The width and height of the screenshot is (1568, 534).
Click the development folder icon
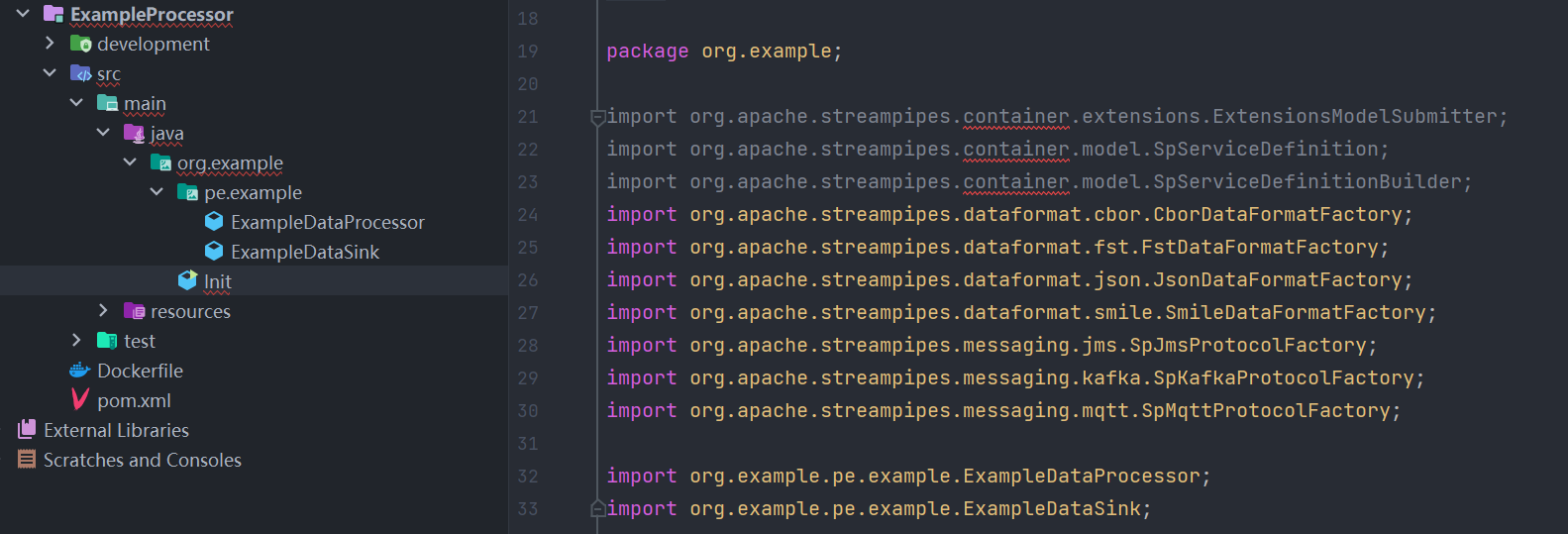(80, 44)
